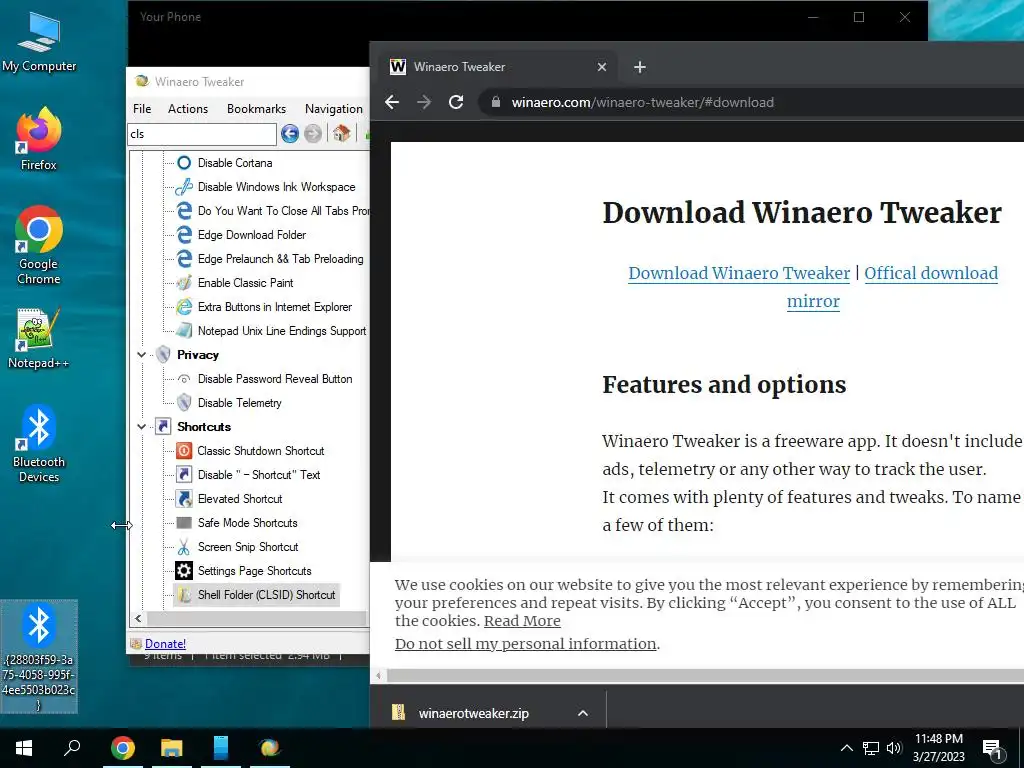Open the Windows Start menu
The image size is (1024, 768).
pyautogui.click(x=24, y=748)
